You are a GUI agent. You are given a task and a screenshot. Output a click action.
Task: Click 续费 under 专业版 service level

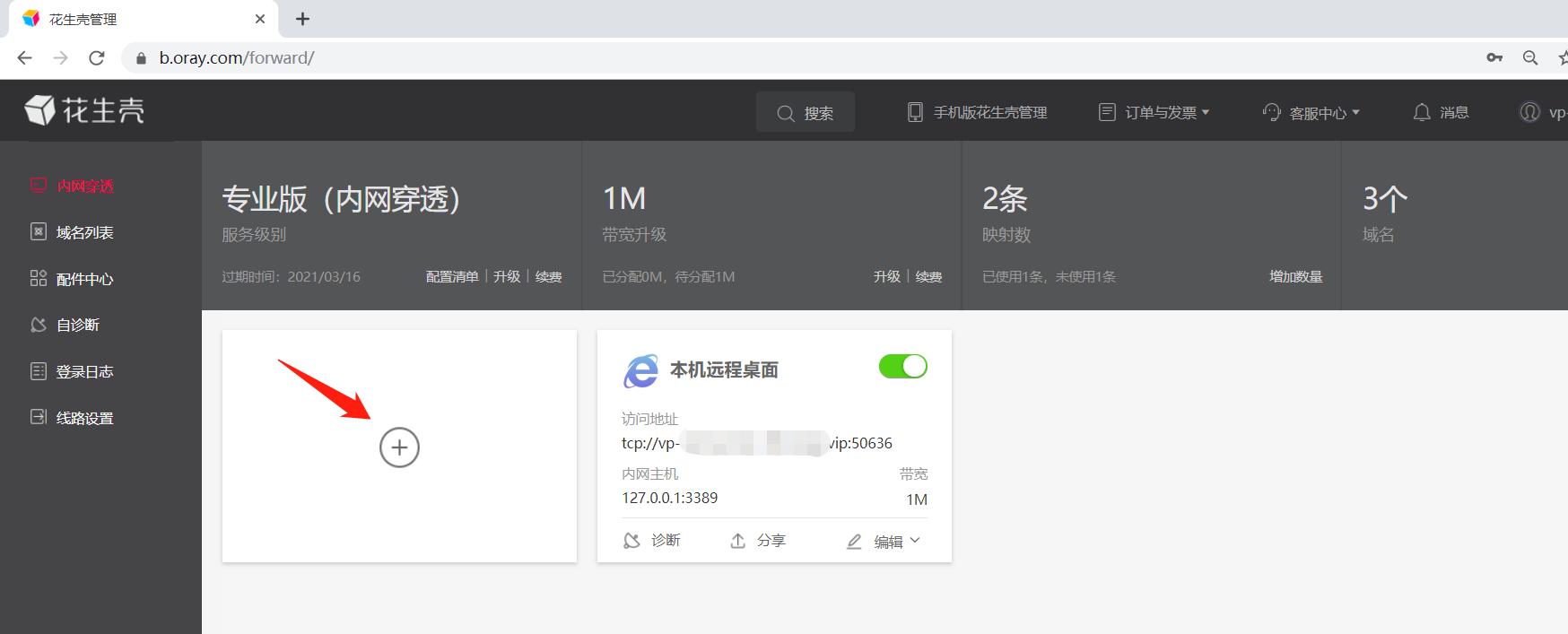coord(548,276)
